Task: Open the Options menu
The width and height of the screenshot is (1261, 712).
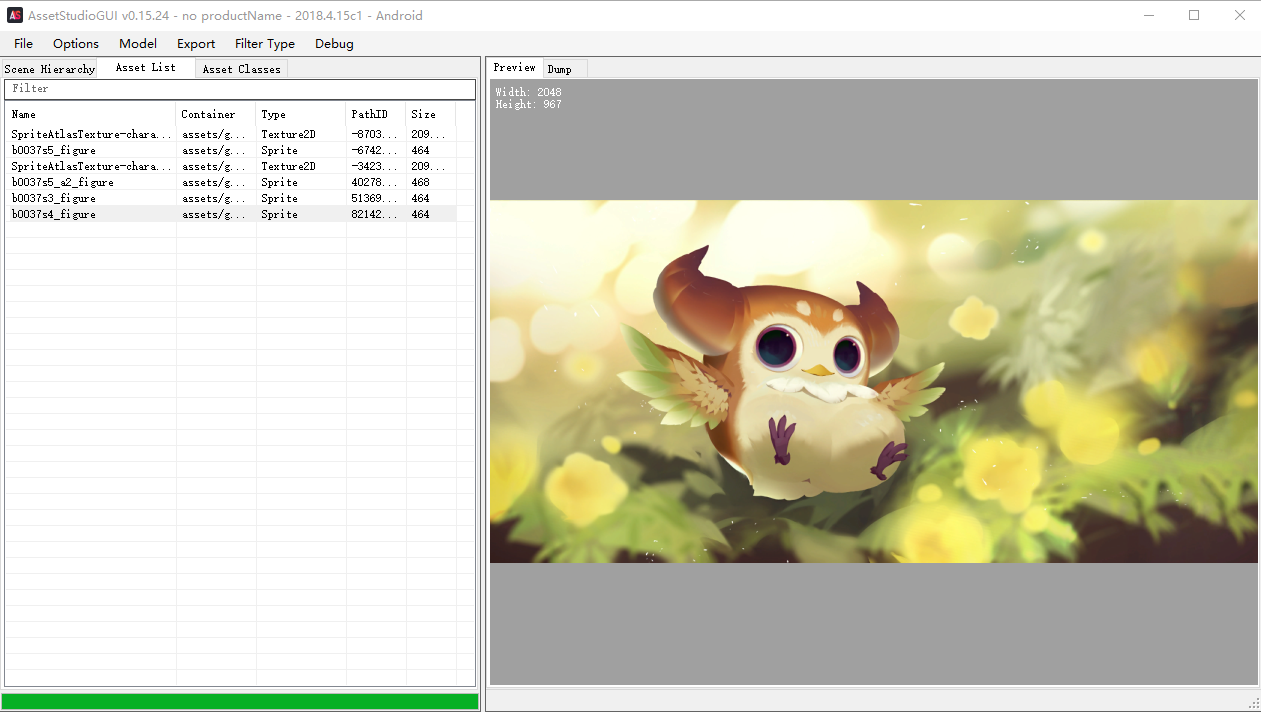Action: coord(76,43)
